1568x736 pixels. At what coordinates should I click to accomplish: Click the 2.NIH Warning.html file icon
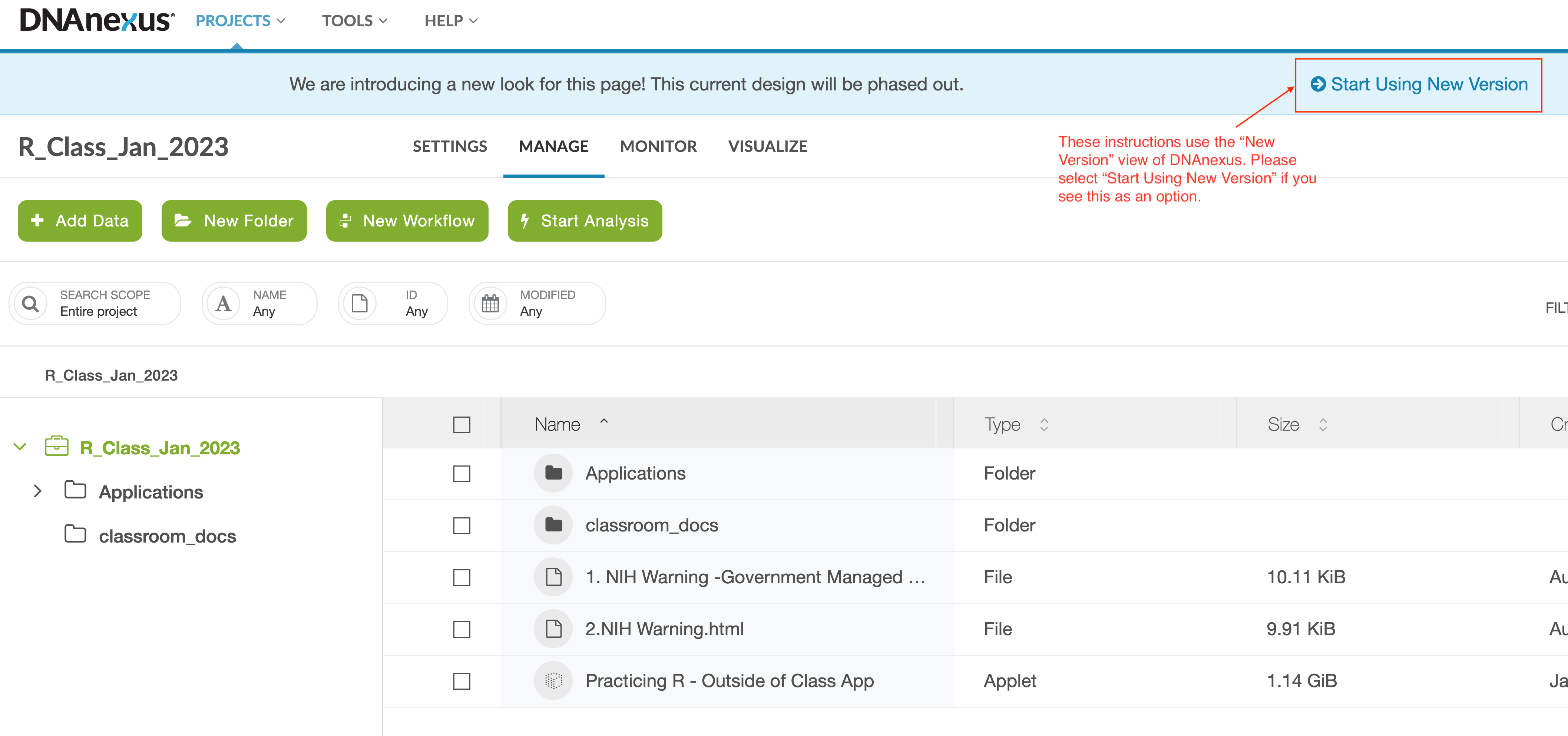(x=553, y=628)
